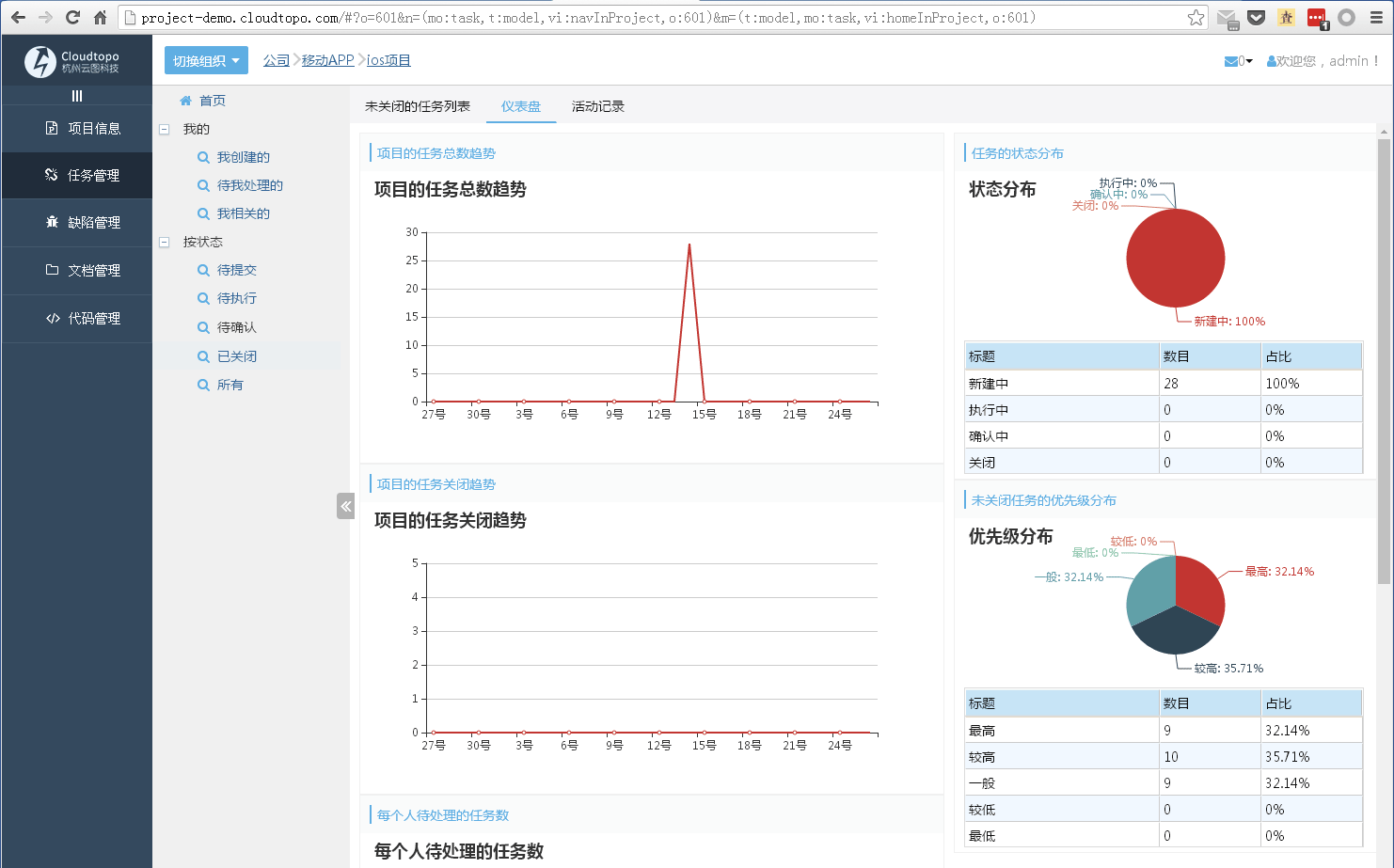Open 缺陷管理 bug section

[77, 222]
